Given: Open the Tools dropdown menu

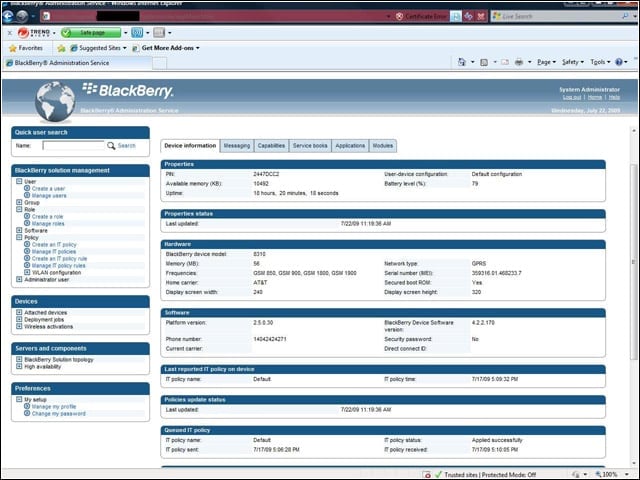Looking at the screenshot, I should tap(600, 62).
